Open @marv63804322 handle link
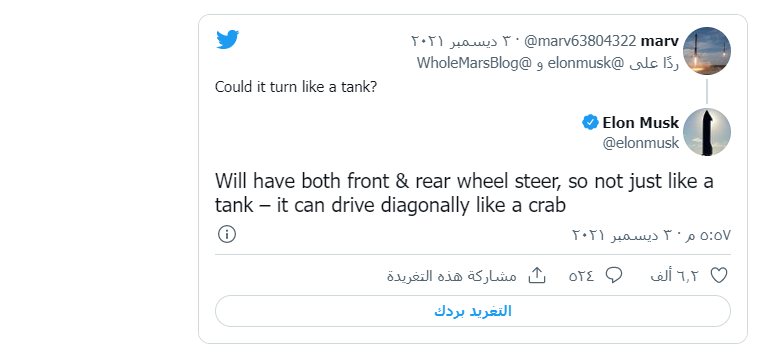 (580, 41)
